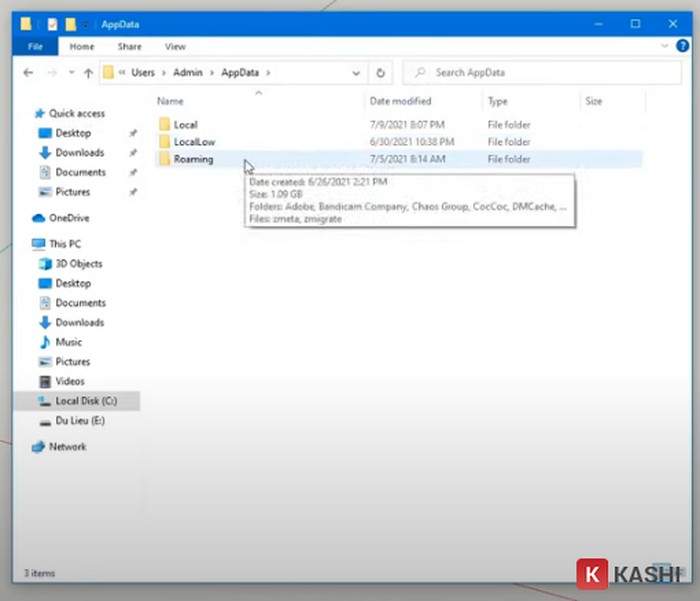The width and height of the screenshot is (700, 601).
Task: Click the Network icon in sidebar
Action: point(38,447)
